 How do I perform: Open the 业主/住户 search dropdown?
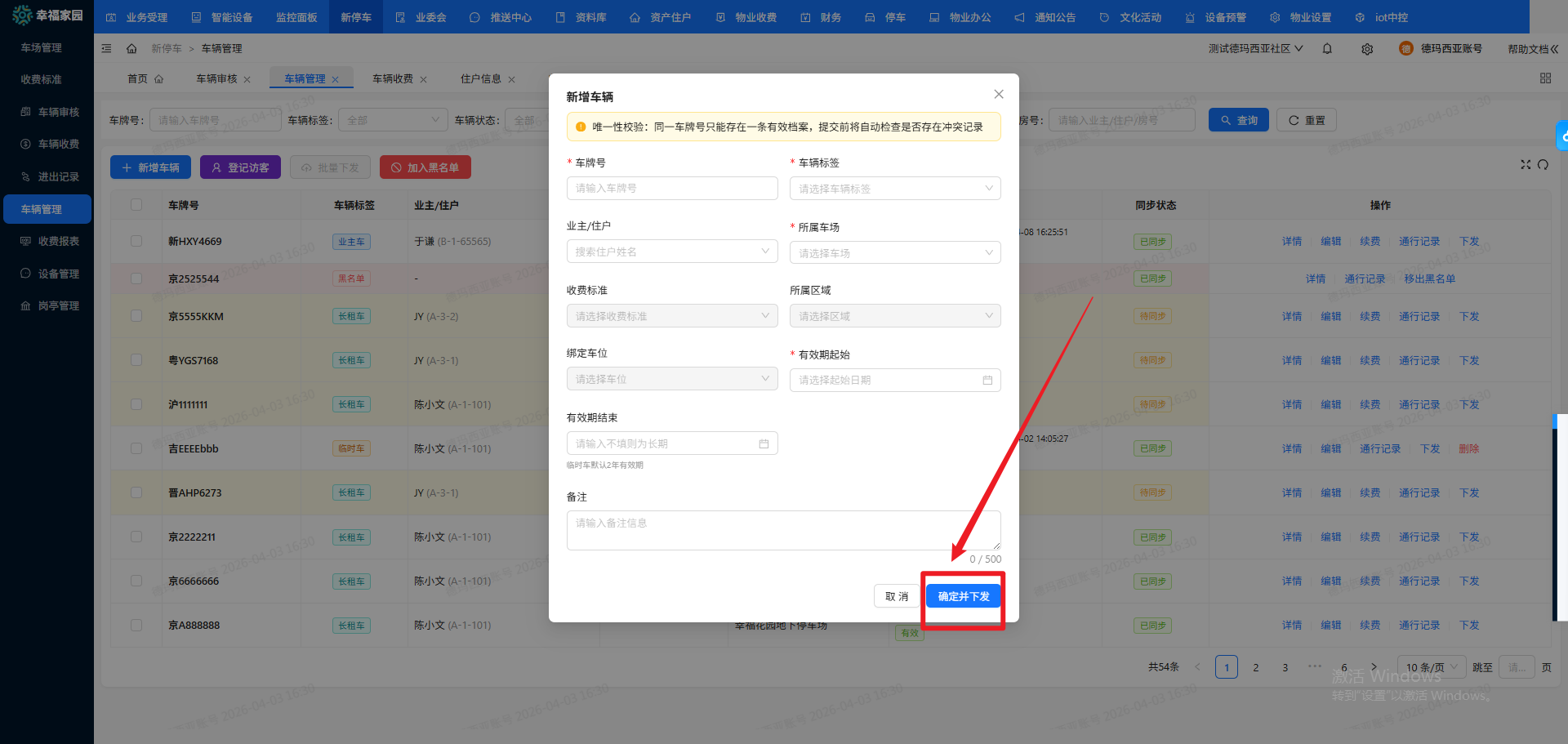point(671,252)
